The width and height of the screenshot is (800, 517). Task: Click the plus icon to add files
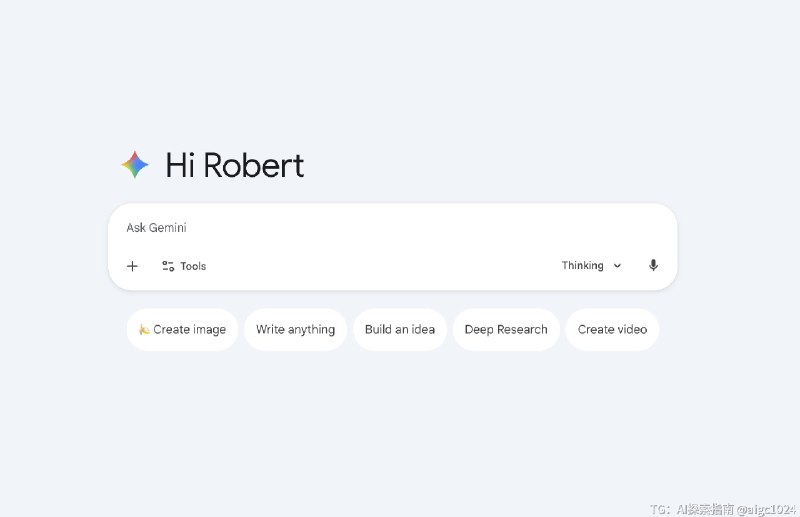(132, 266)
